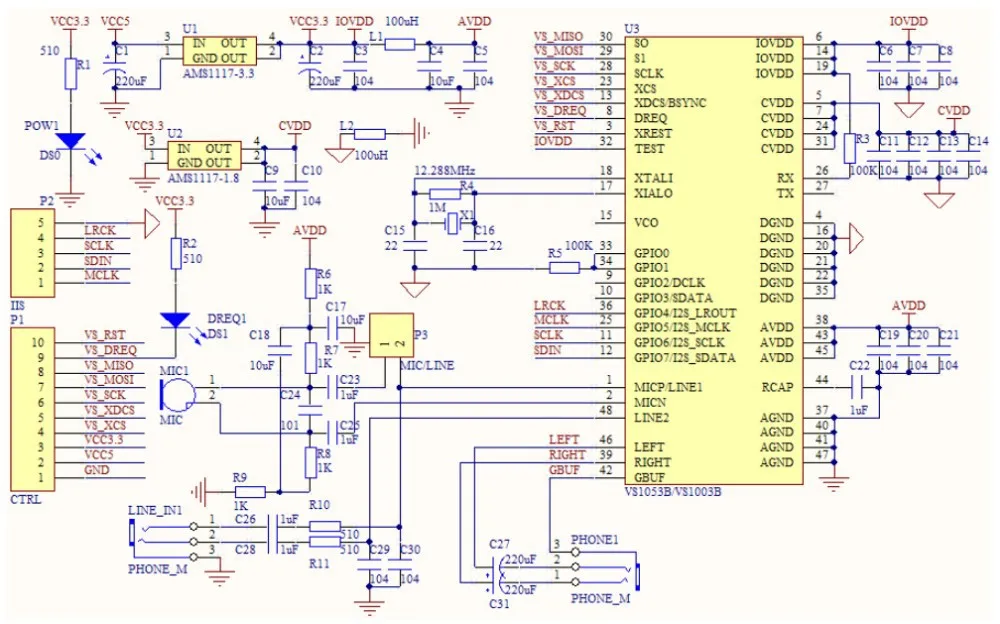Viewport: 1000px width, 624px height.
Task: Click VCC5 label on CTRL connector P1
Action: pos(99,455)
